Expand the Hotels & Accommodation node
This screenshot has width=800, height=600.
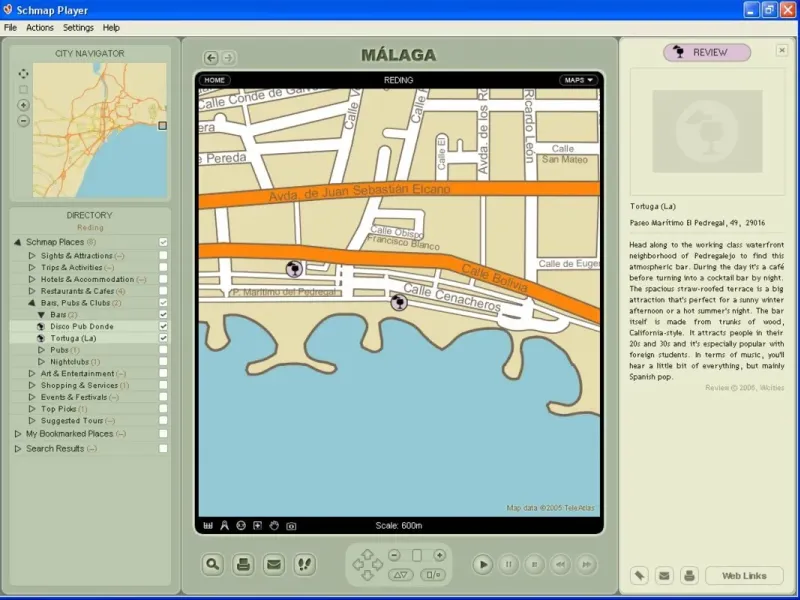[32, 279]
